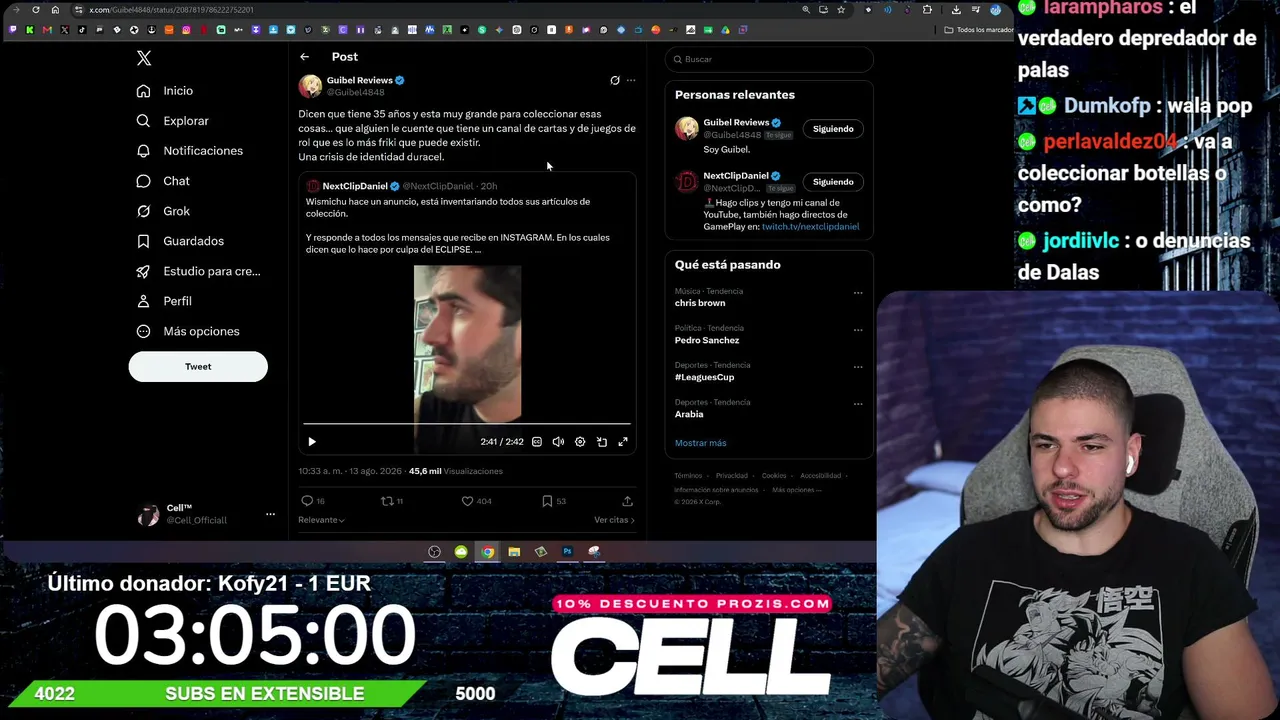Image resolution: width=1280 pixels, height=720 pixels.
Task: Bookmark this page with star icon
Action: (x=841, y=10)
